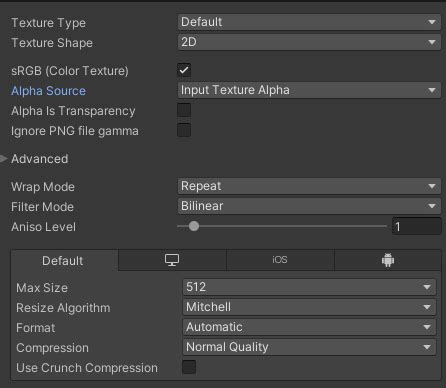Click the Use Crunch Compression label
Image resolution: width=446 pixels, height=388 pixels.
pyautogui.click(x=87, y=368)
